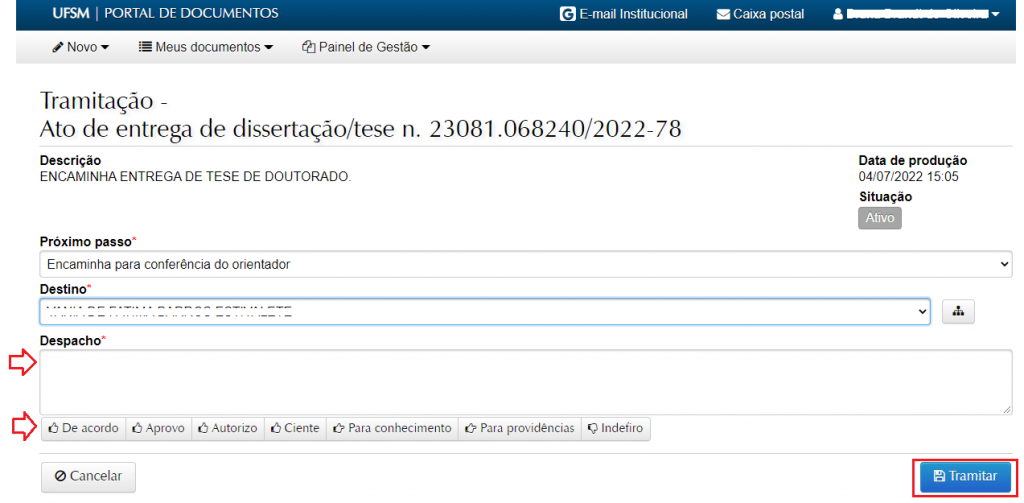
Task: Expand Painel de Gestão menu
Action: pos(366,47)
